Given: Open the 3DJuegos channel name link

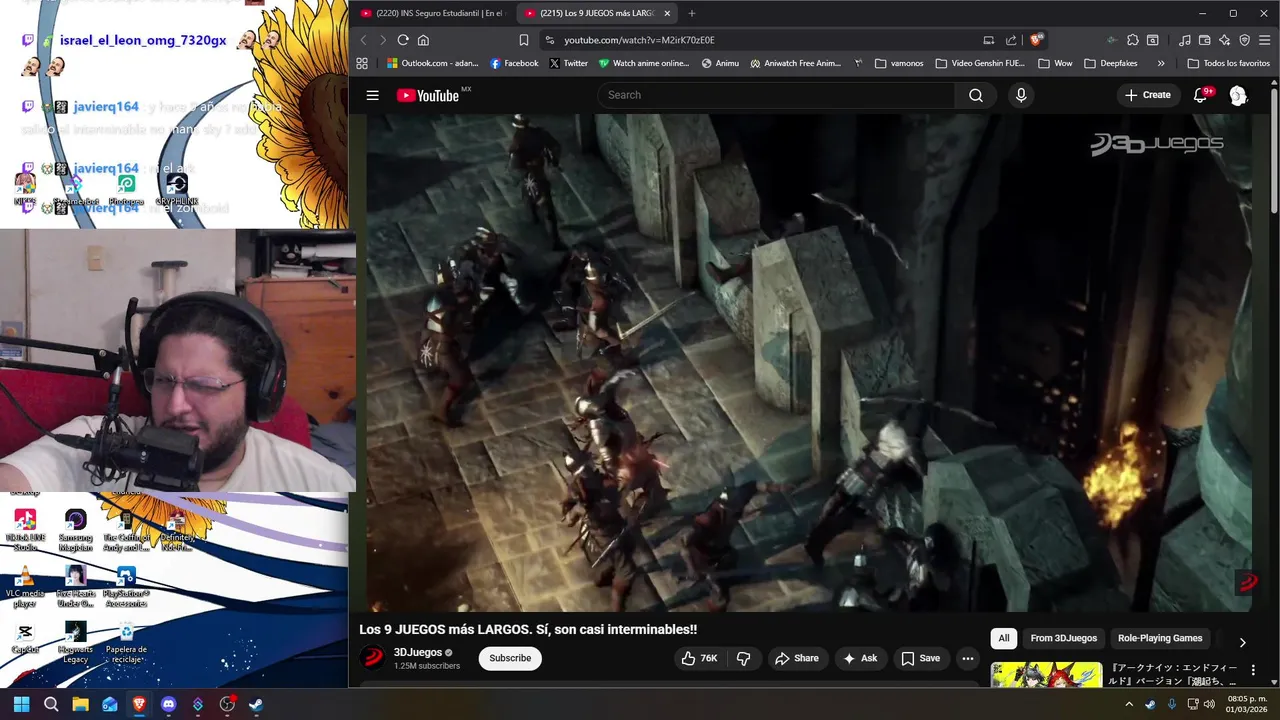Looking at the screenshot, I should (418, 652).
